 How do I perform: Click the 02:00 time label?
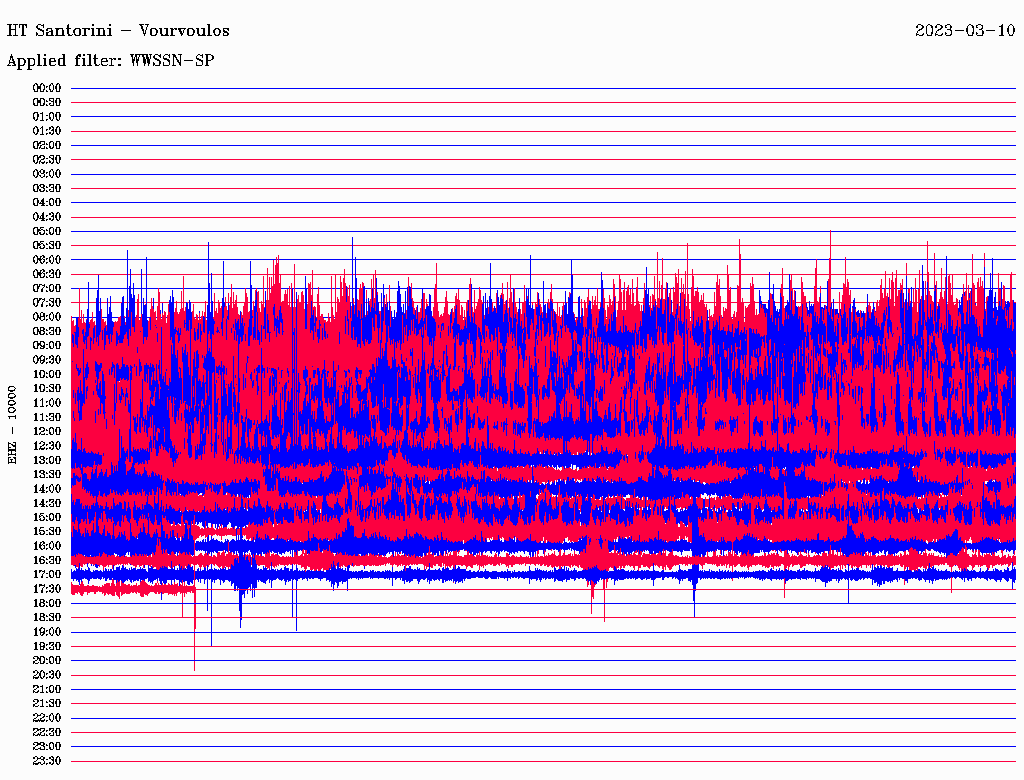coord(47,145)
